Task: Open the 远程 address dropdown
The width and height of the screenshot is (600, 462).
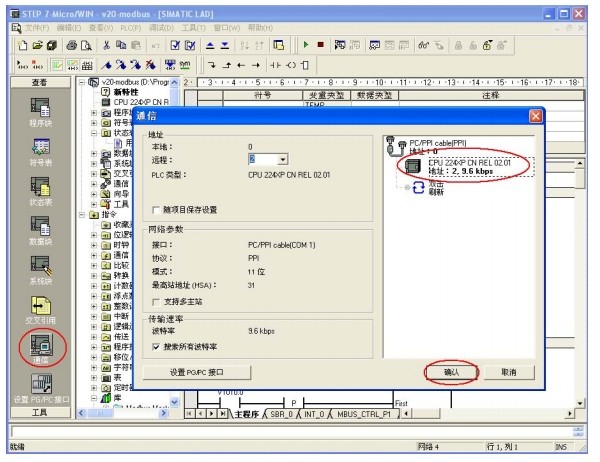Action: tap(283, 159)
